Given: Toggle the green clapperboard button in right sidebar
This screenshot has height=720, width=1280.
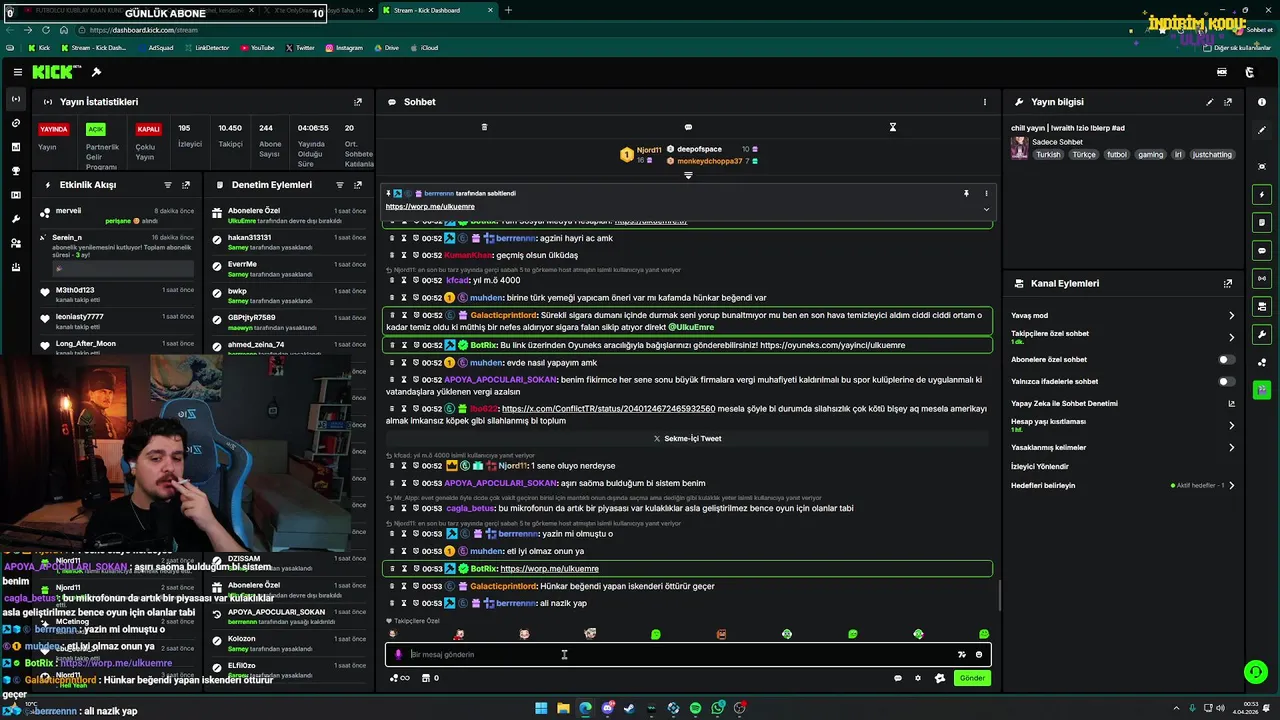Looking at the screenshot, I should click(x=1262, y=390).
